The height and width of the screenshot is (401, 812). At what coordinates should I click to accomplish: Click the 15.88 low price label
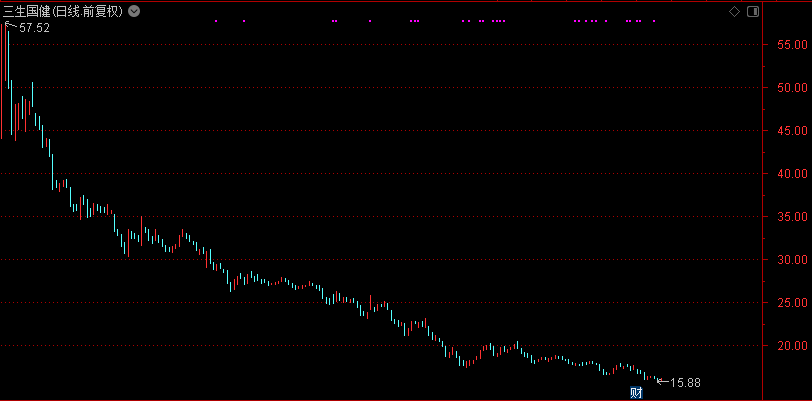coord(685,382)
